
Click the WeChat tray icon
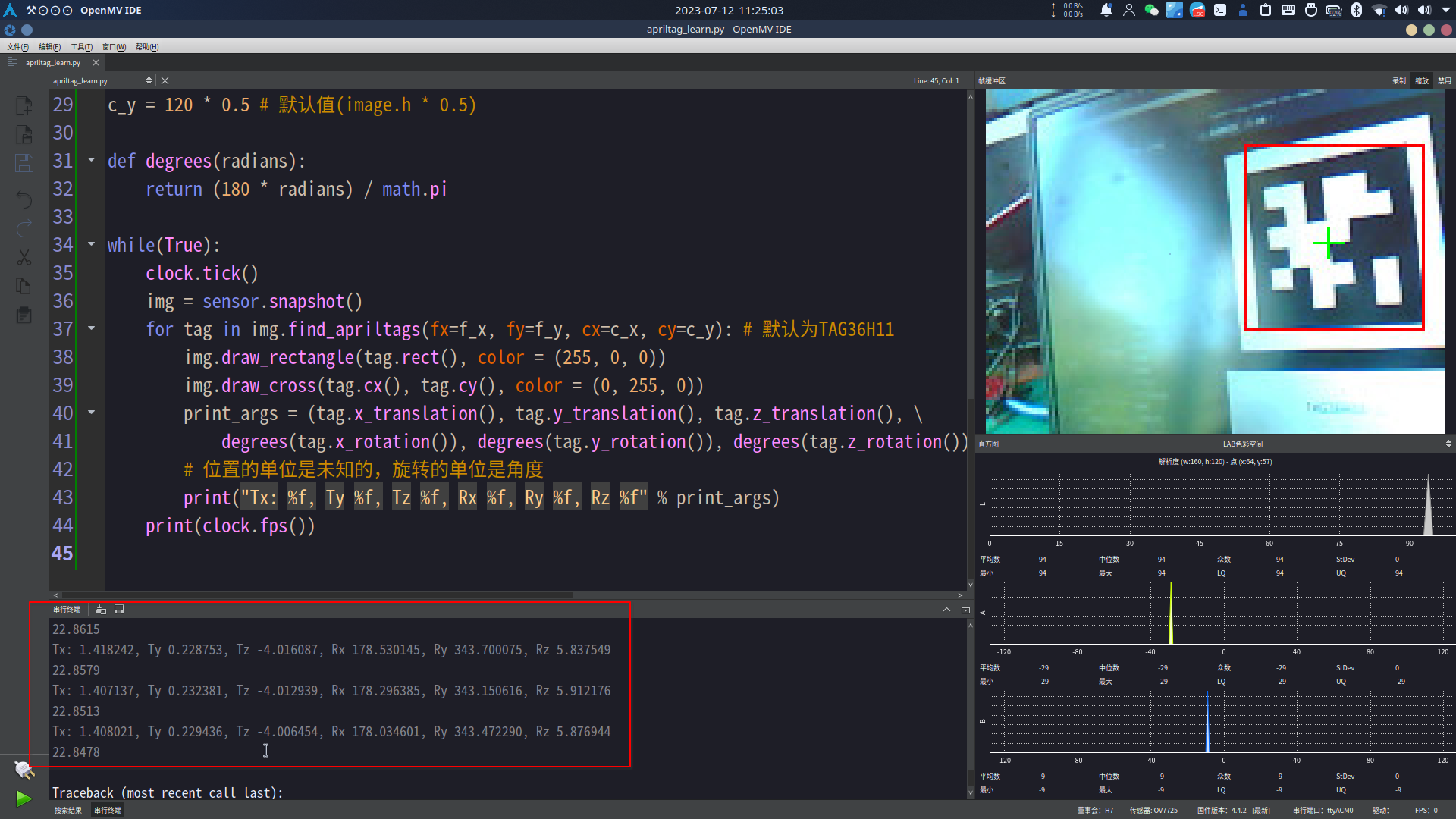pos(1152,10)
